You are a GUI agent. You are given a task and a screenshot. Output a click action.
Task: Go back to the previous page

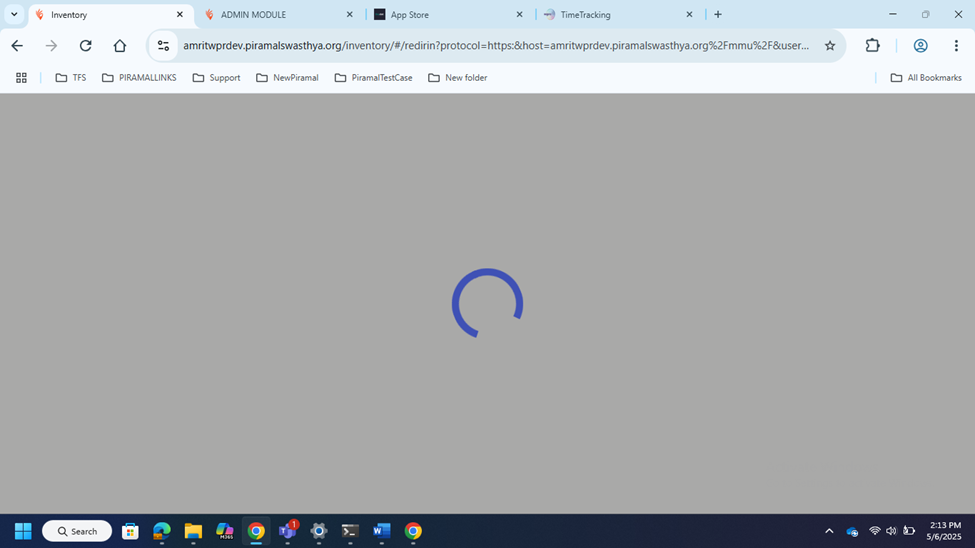17,45
